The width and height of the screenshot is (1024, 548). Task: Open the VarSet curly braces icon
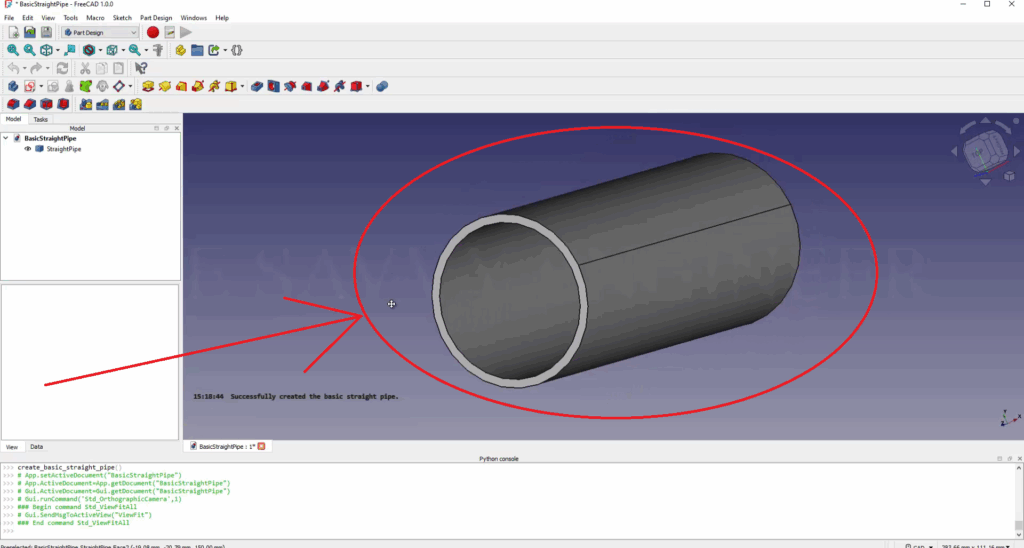click(237, 50)
